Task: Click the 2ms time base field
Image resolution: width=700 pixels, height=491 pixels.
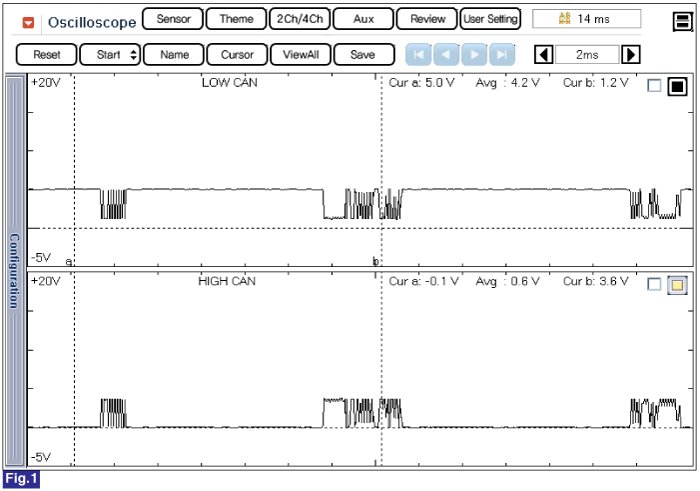Action: click(587, 55)
